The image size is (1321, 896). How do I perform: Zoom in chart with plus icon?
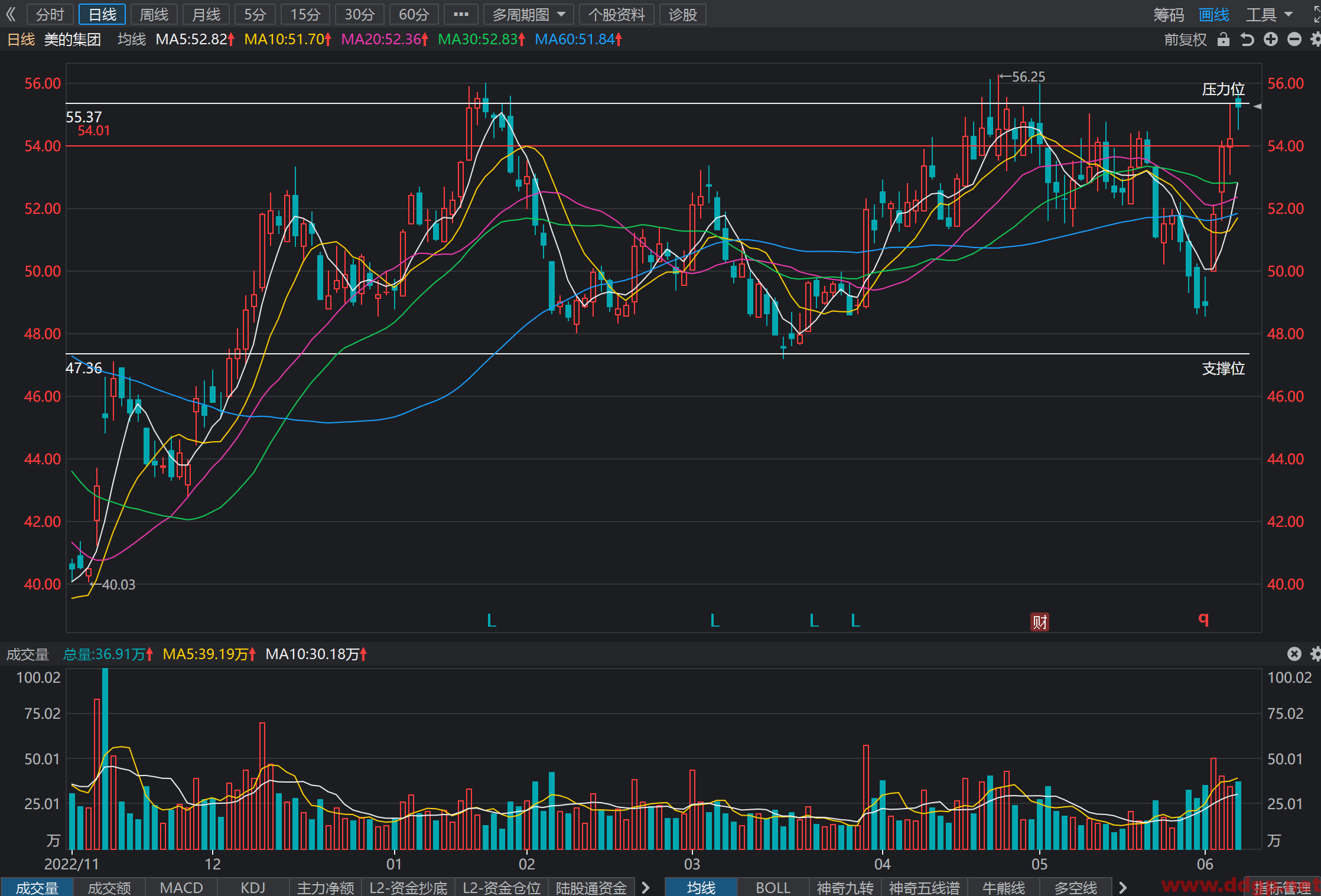1270,40
